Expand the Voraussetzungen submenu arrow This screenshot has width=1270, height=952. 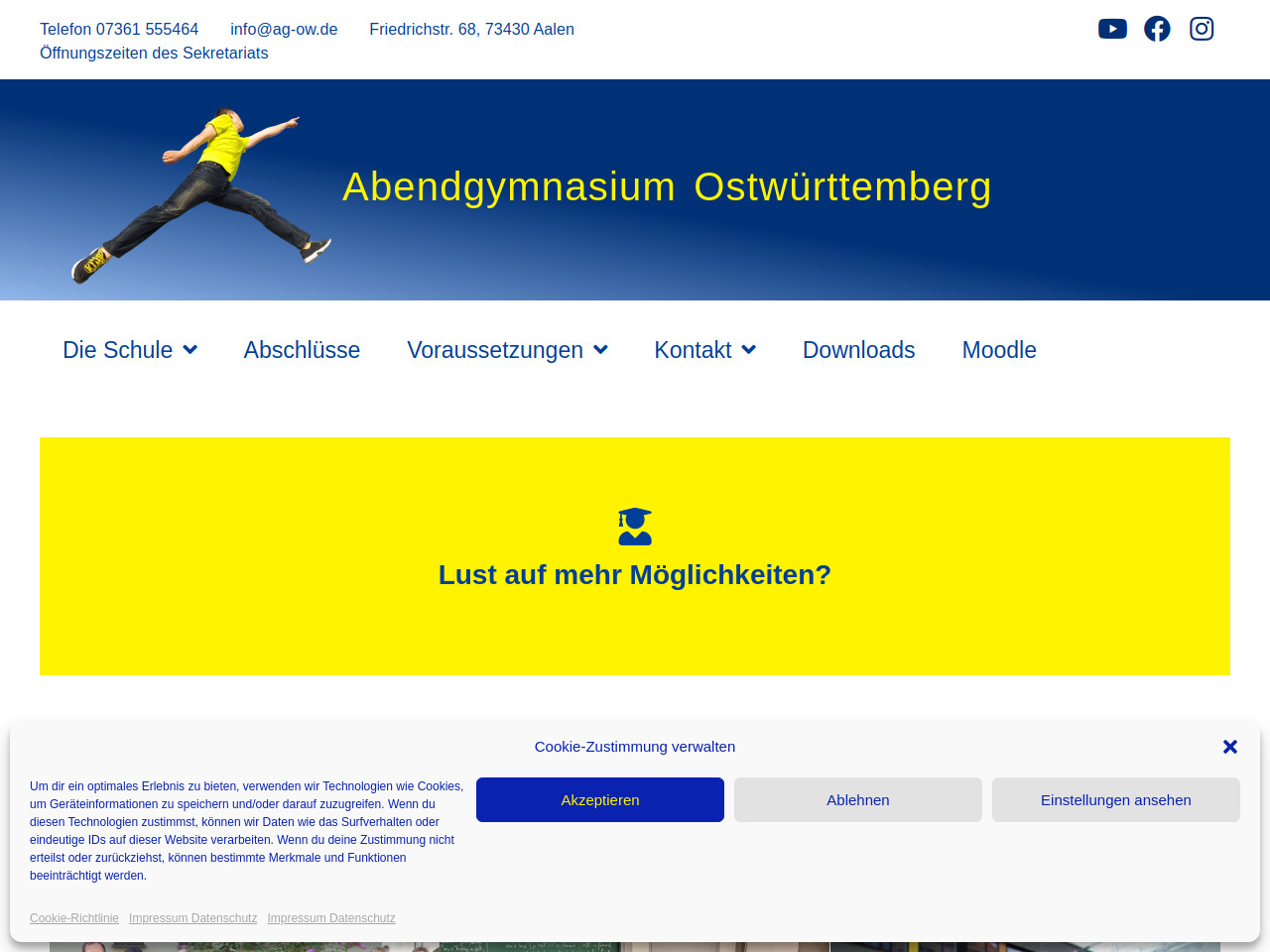[600, 350]
